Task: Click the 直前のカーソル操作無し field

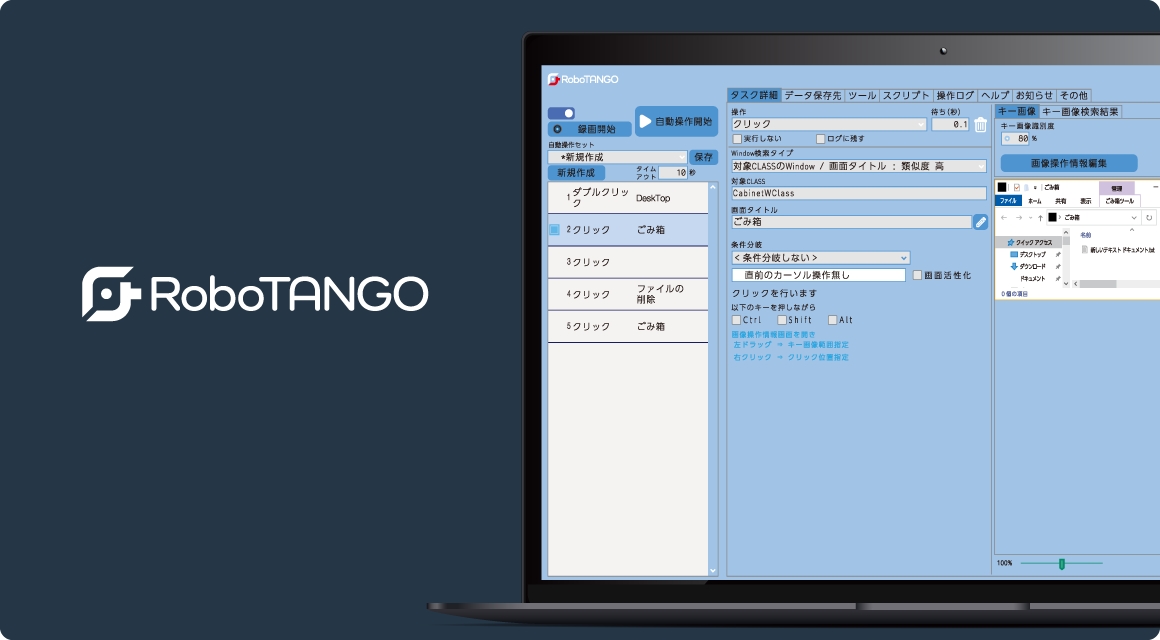Action: (x=818, y=275)
